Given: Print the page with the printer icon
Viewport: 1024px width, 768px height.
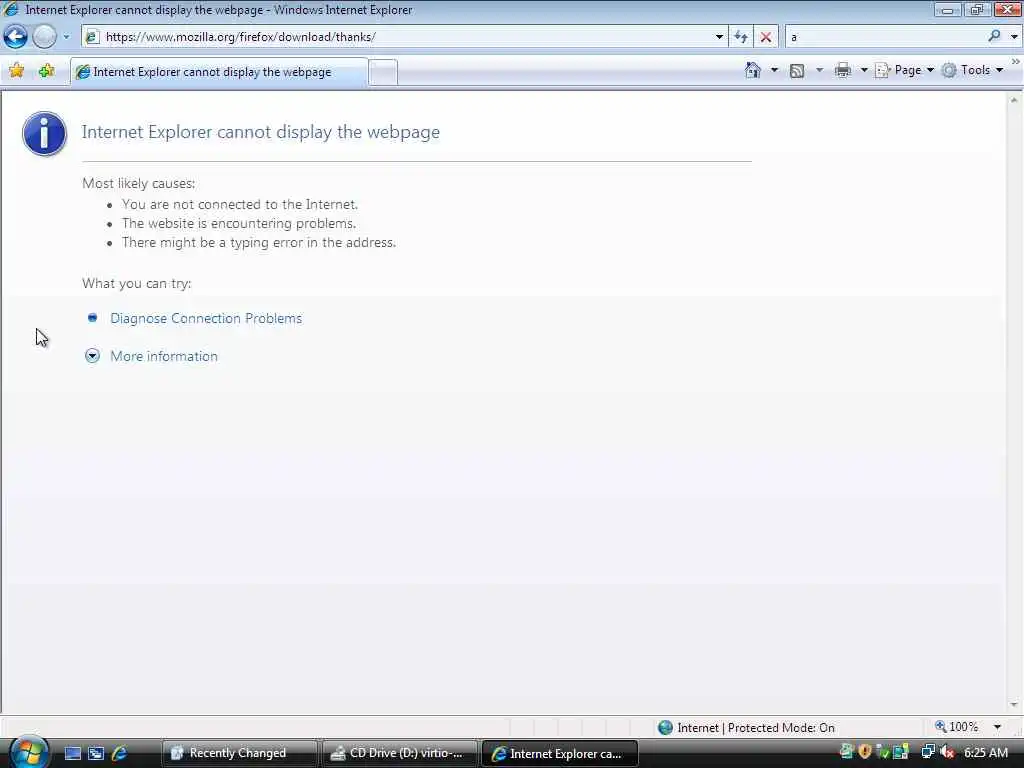Looking at the screenshot, I should [x=843, y=70].
